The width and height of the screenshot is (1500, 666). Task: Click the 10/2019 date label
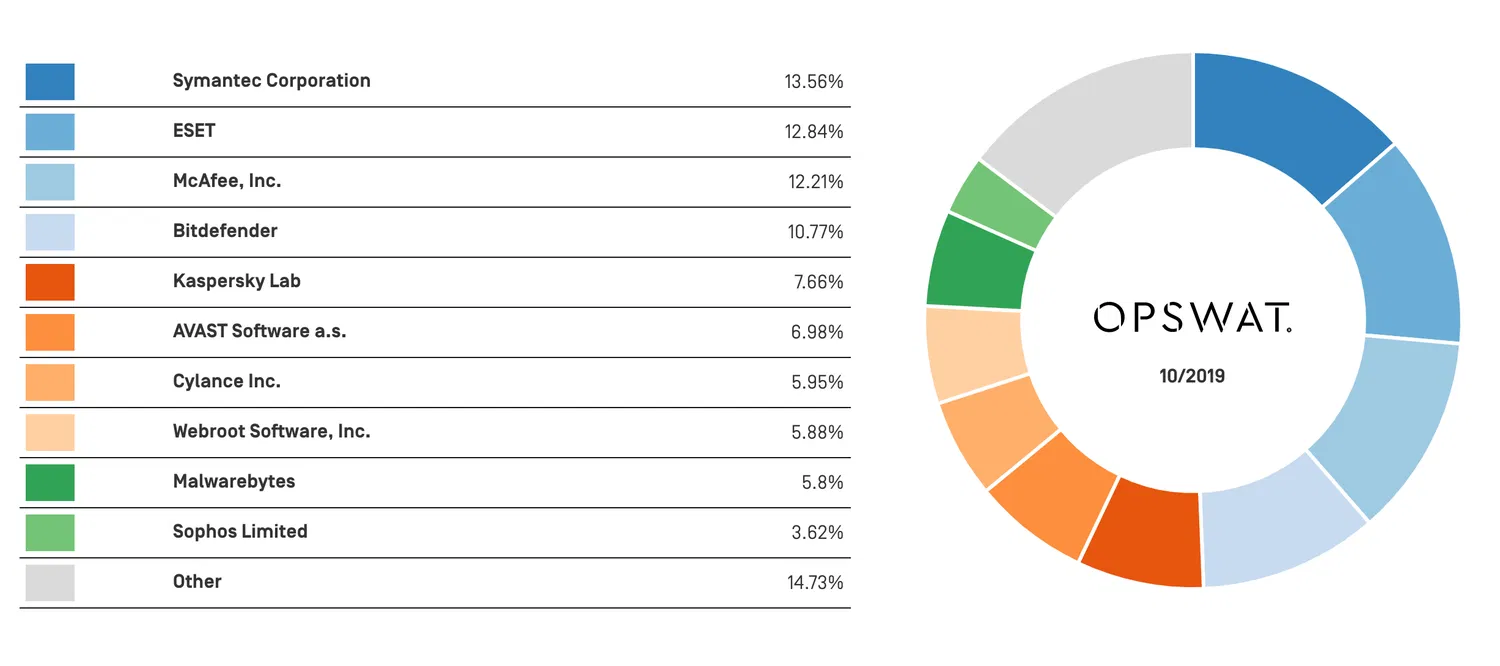point(1192,377)
